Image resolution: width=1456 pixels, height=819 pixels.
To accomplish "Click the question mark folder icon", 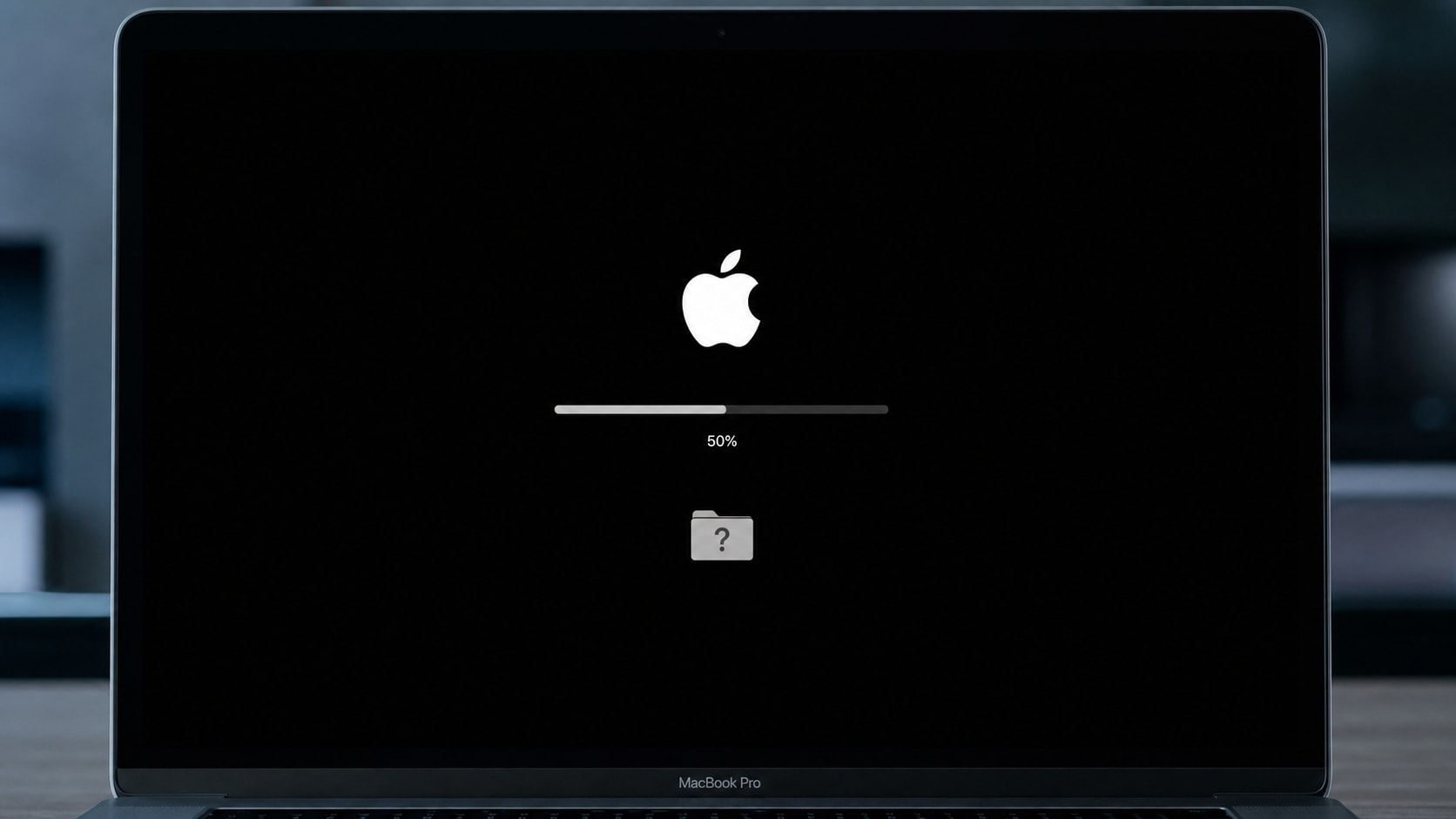I will click(722, 535).
